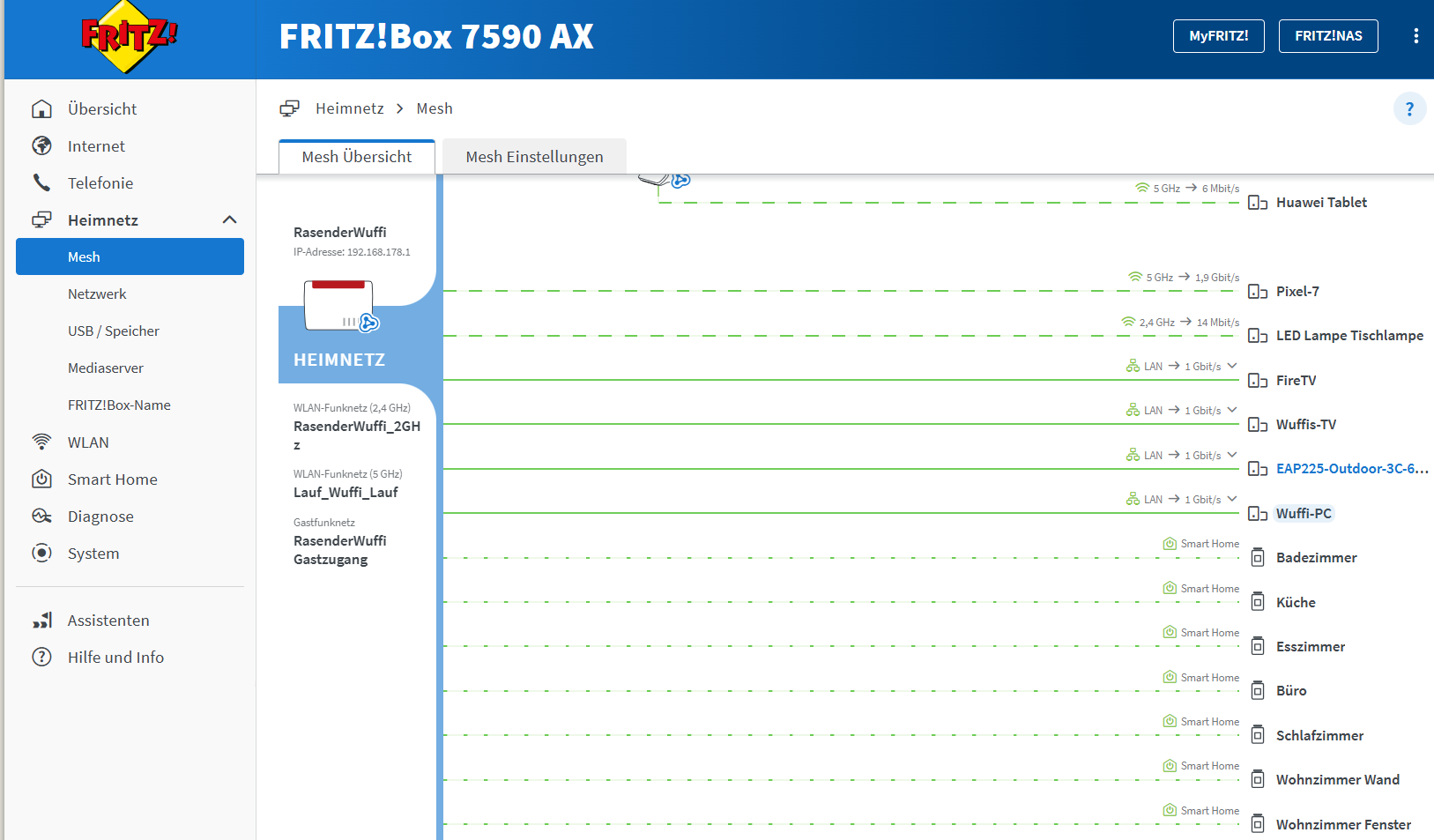The width and height of the screenshot is (1434, 840).
Task: Click the Wohnzimmer Wand device icon
Action: (x=1258, y=779)
